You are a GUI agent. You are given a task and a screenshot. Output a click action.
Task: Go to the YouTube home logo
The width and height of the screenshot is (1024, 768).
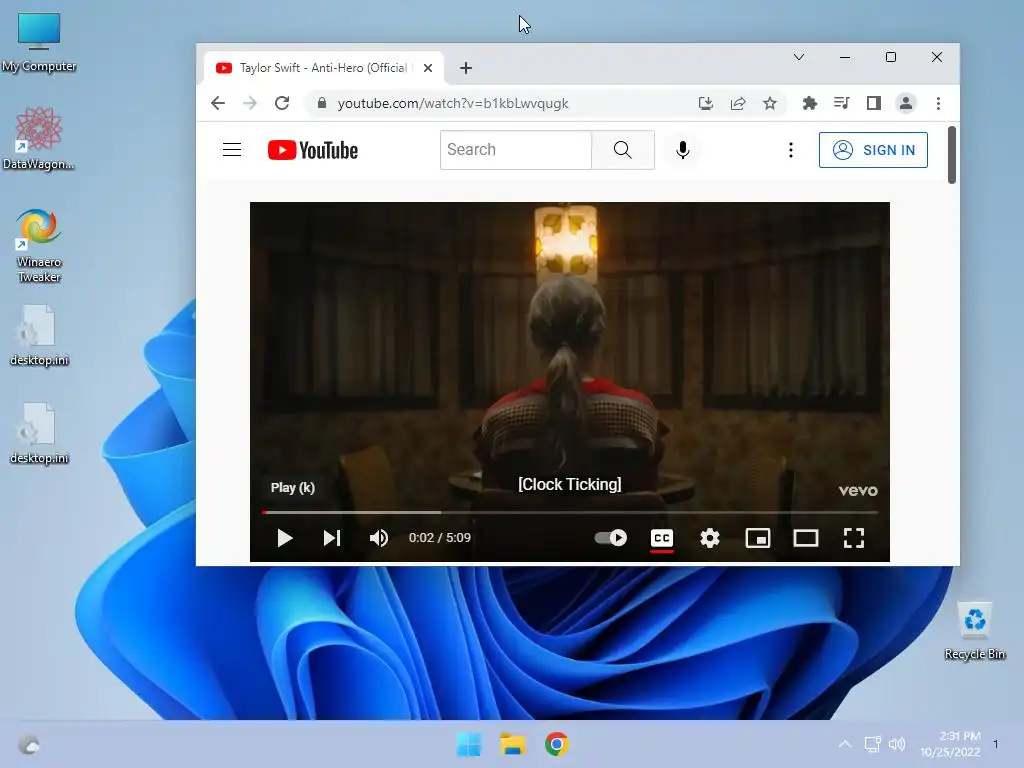(313, 150)
